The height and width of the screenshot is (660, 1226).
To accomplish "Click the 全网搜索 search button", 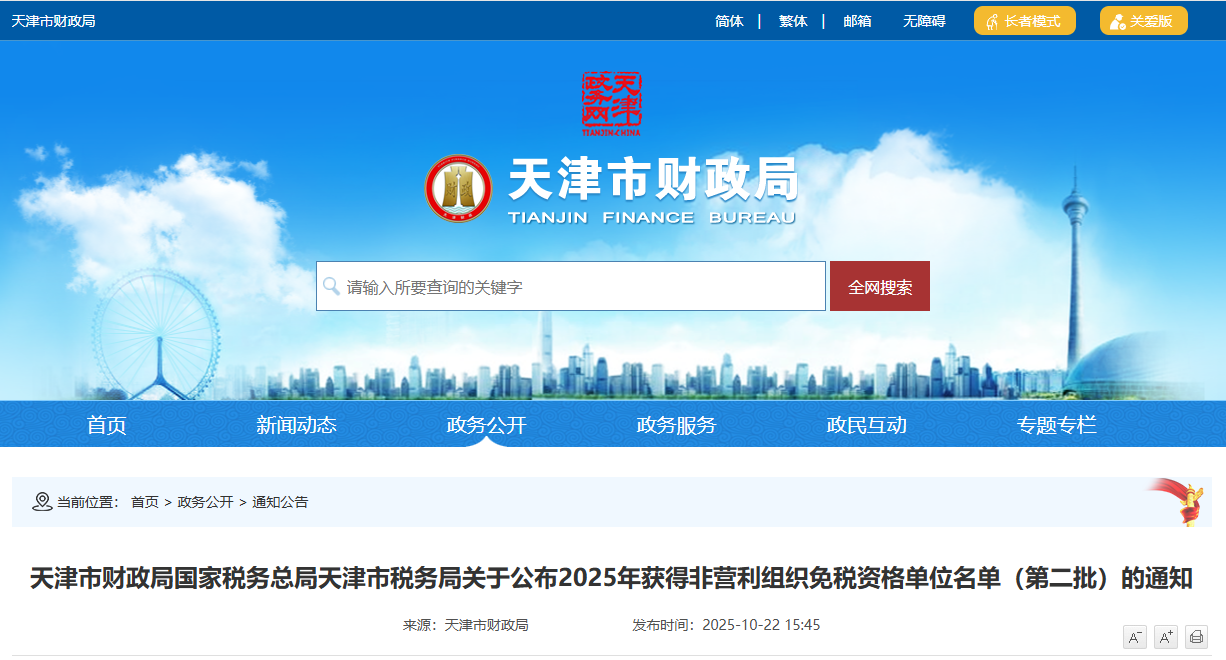I will click(879, 286).
